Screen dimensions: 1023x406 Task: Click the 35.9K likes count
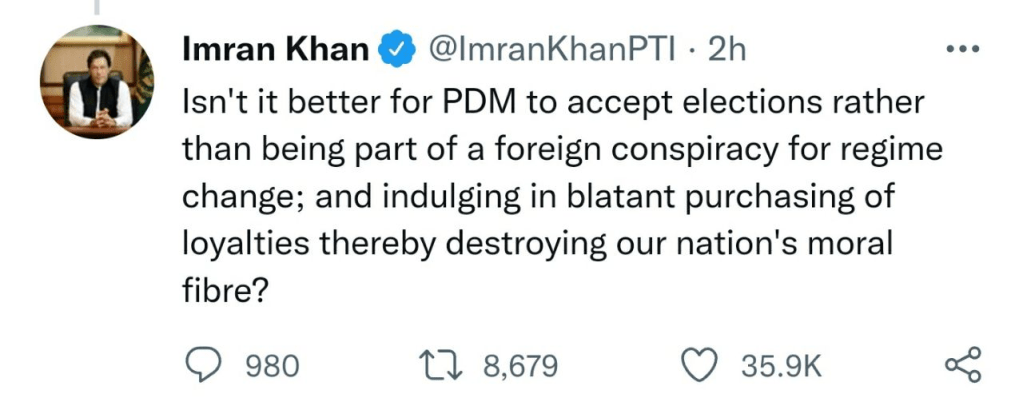(x=781, y=366)
